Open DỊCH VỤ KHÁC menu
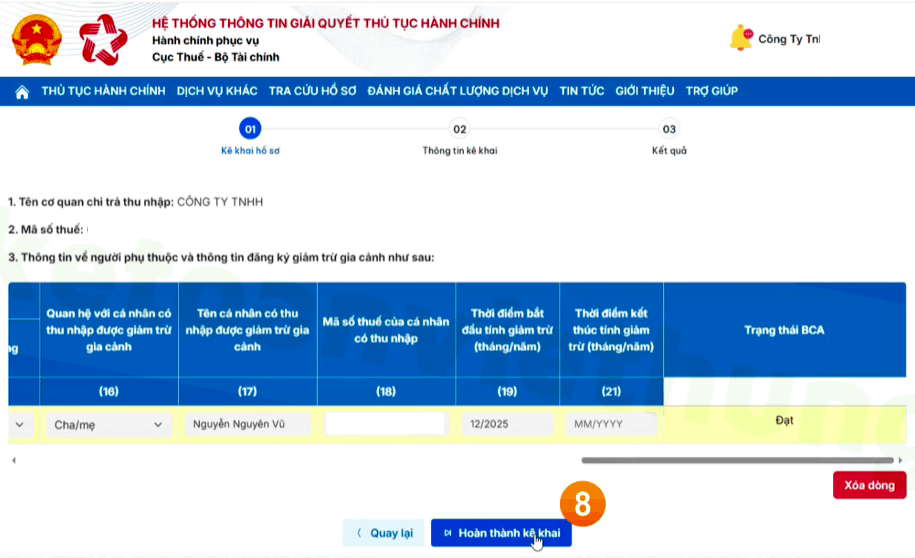The width and height of the screenshot is (915, 558). tap(217, 91)
